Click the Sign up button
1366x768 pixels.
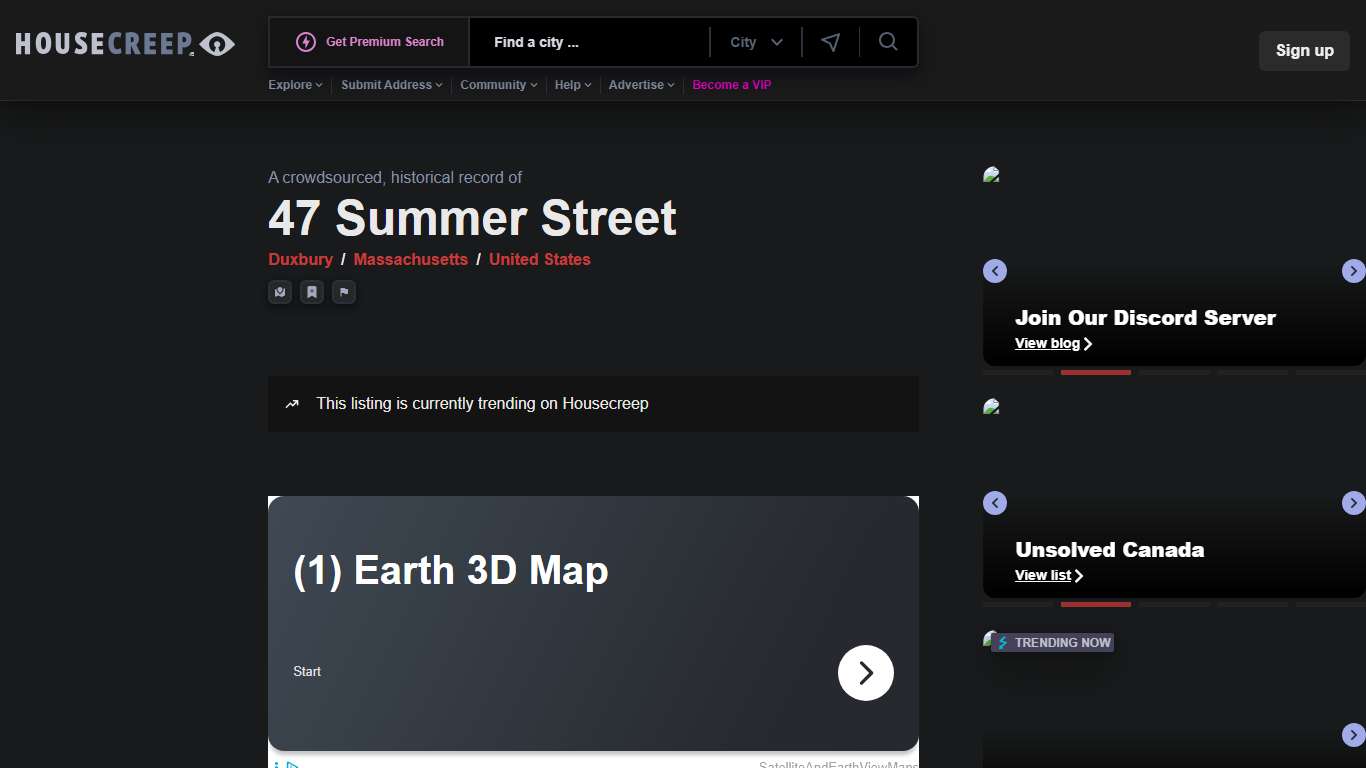1304,51
